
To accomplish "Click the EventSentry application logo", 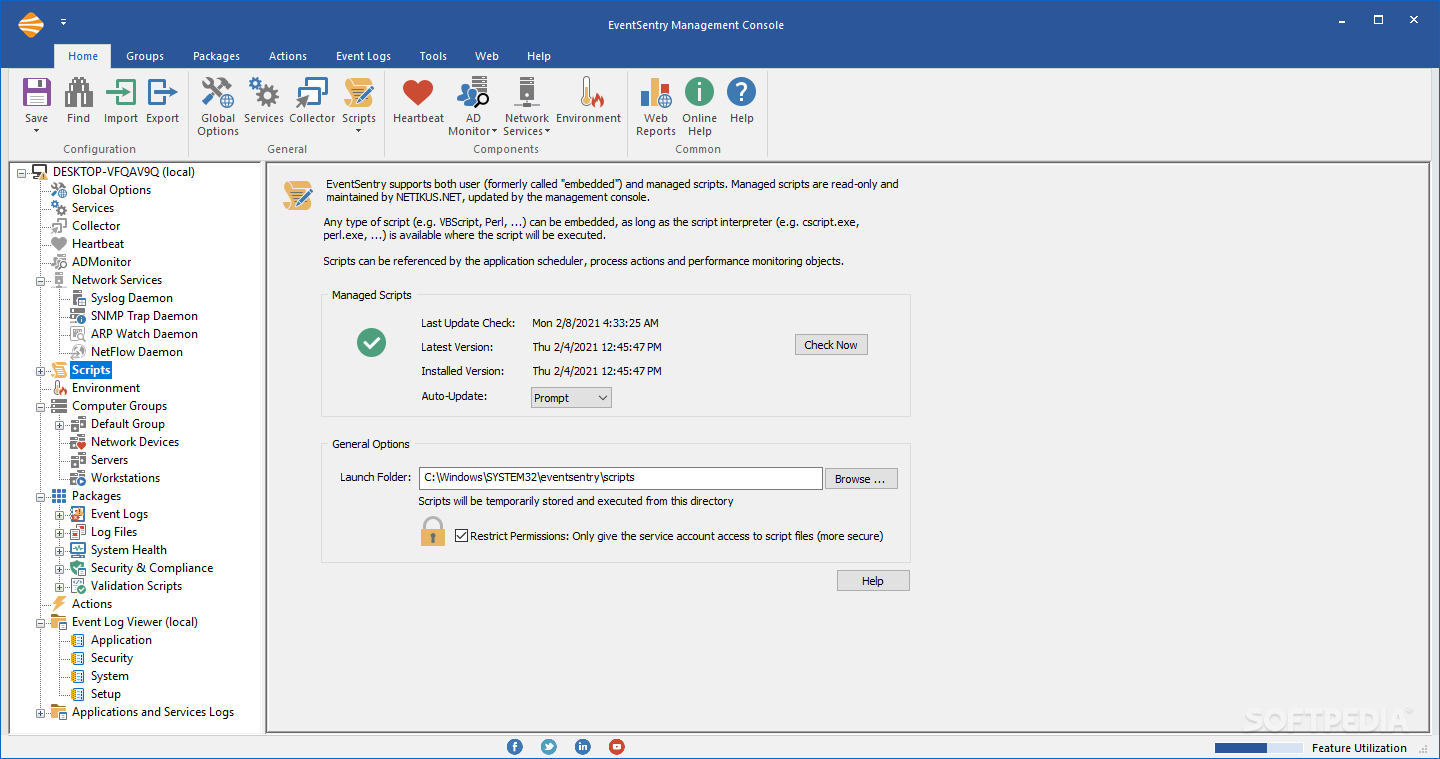I will [x=31, y=25].
